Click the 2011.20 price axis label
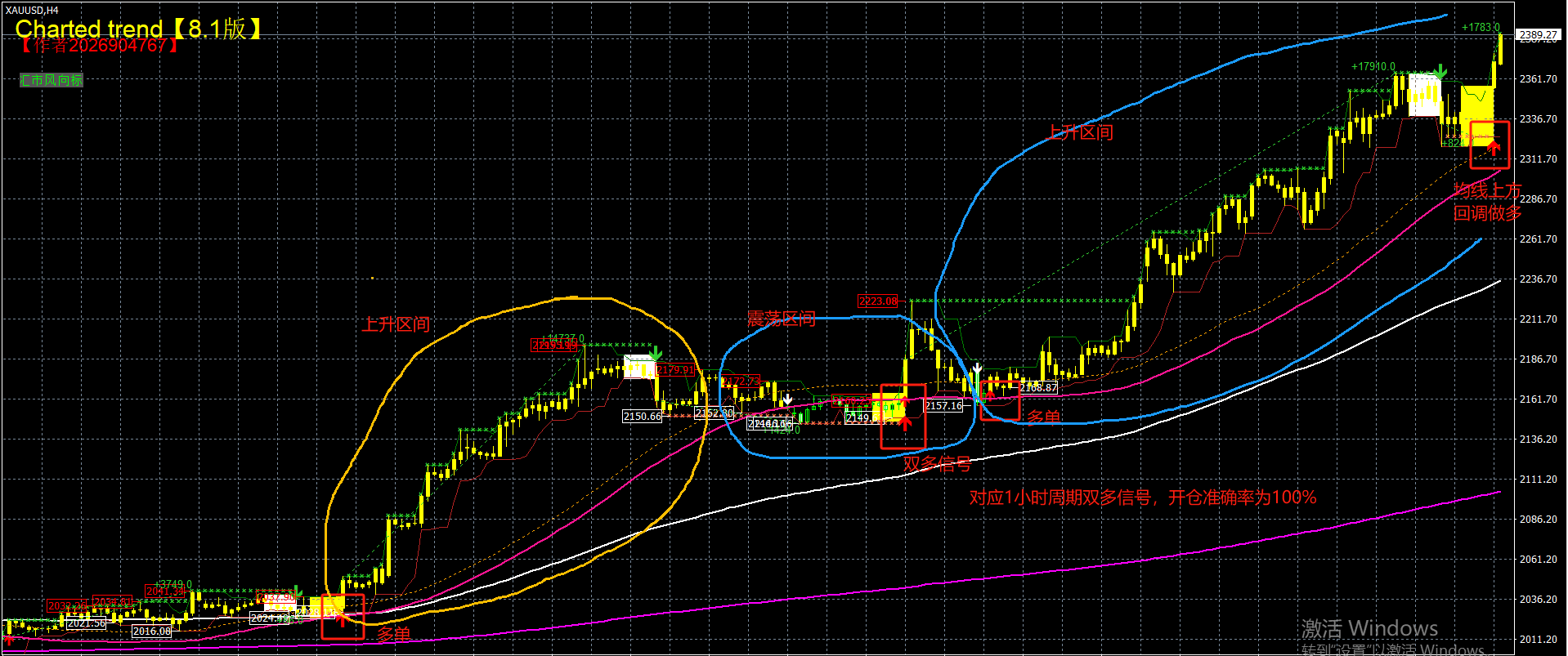The height and width of the screenshot is (656, 1568). click(x=1538, y=640)
